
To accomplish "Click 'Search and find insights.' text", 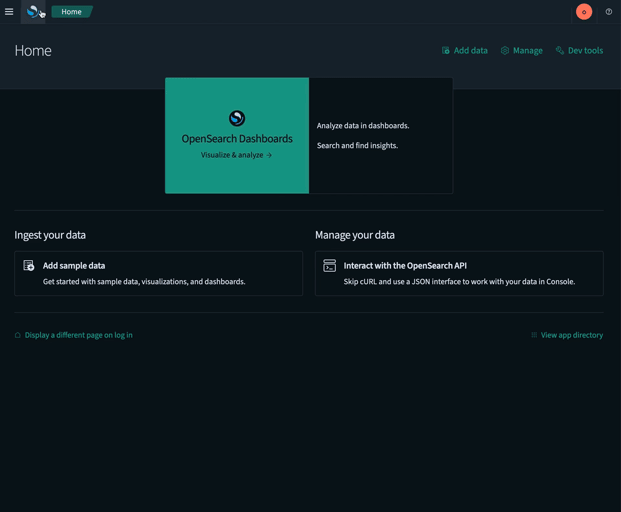I will 357,145.
